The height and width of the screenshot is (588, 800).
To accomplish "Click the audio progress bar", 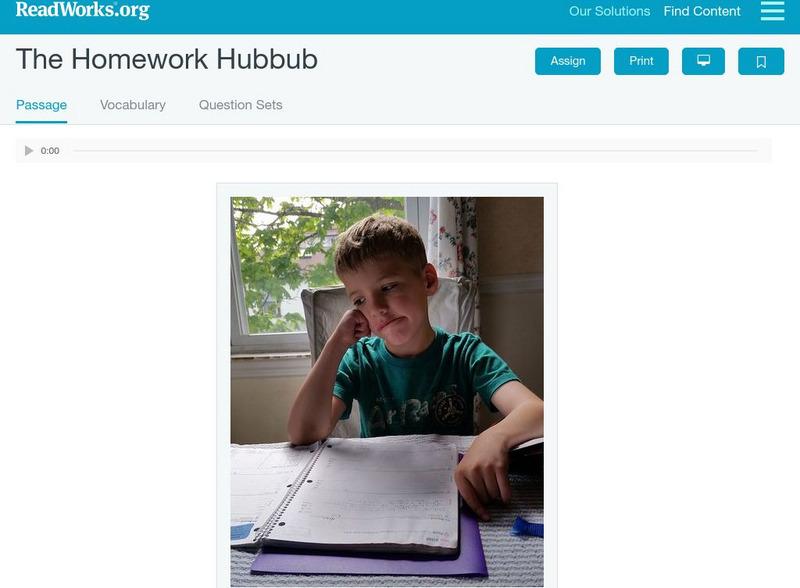I will (x=415, y=151).
